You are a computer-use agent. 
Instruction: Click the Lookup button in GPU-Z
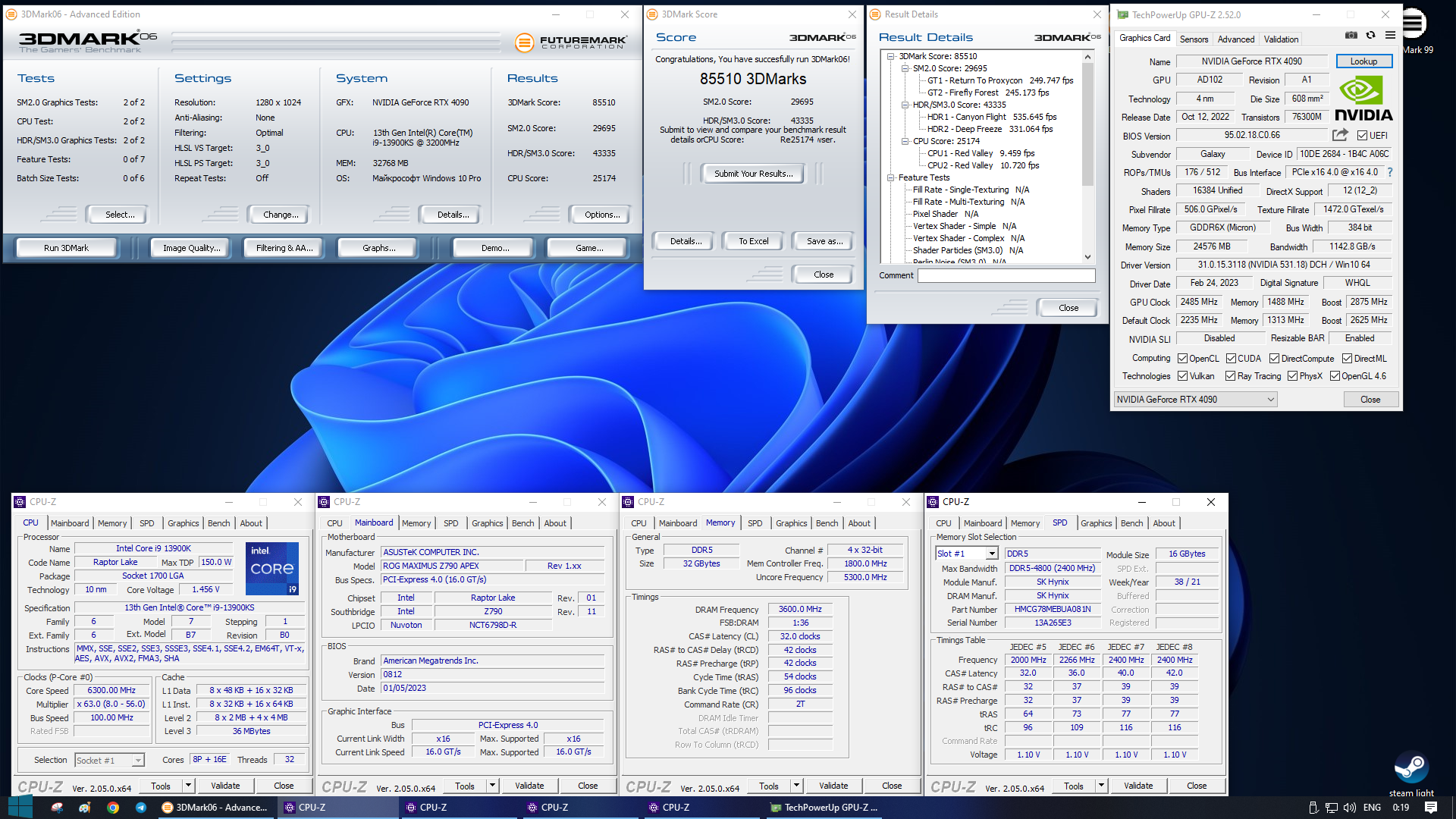(1363, 61)
